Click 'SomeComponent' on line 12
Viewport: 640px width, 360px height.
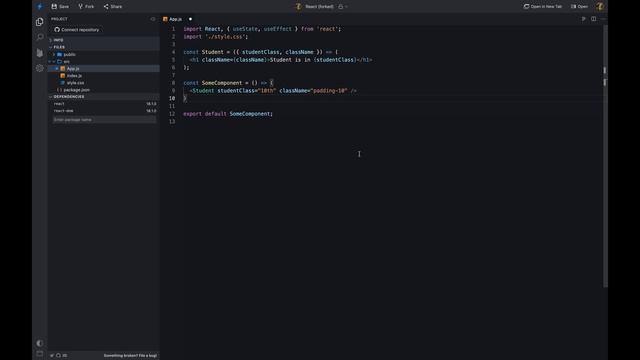(x=249, y=114)
